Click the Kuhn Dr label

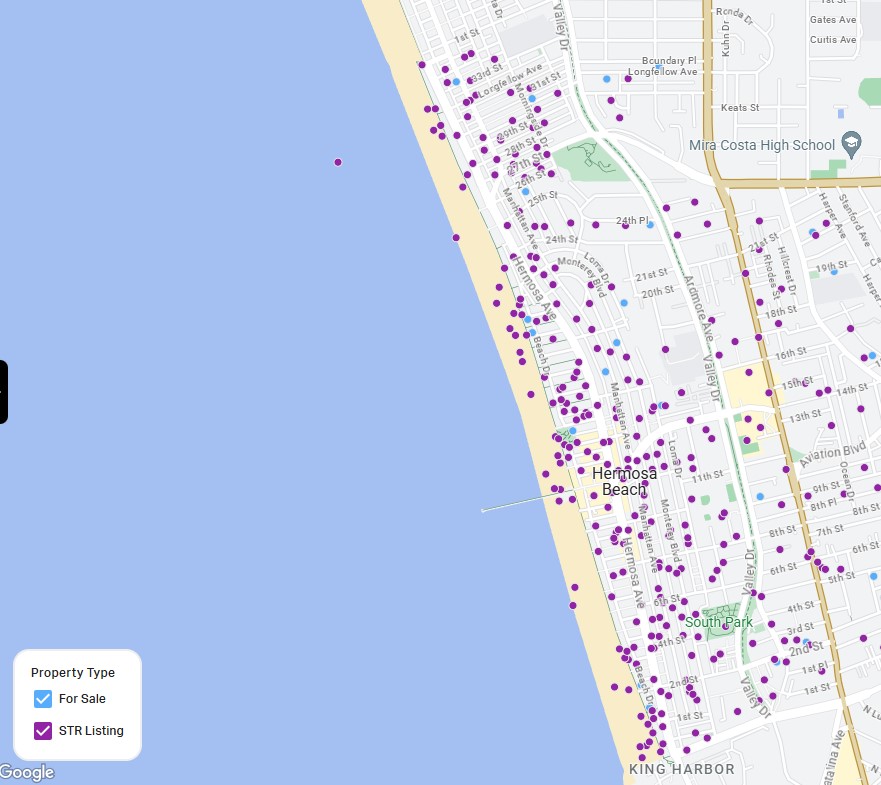(x=725, y=39)
